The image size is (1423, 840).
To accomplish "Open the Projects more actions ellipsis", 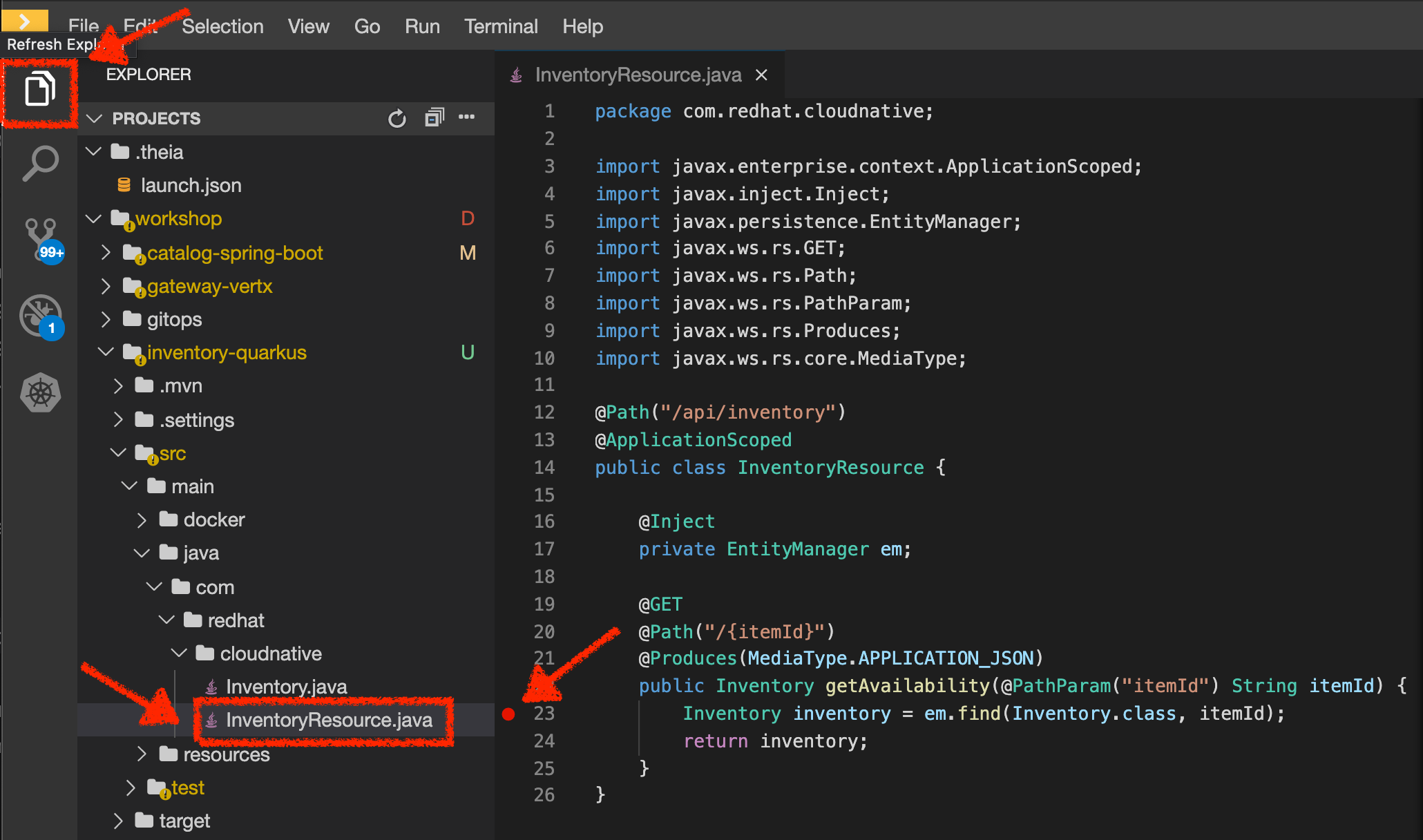I will point(467,117).
